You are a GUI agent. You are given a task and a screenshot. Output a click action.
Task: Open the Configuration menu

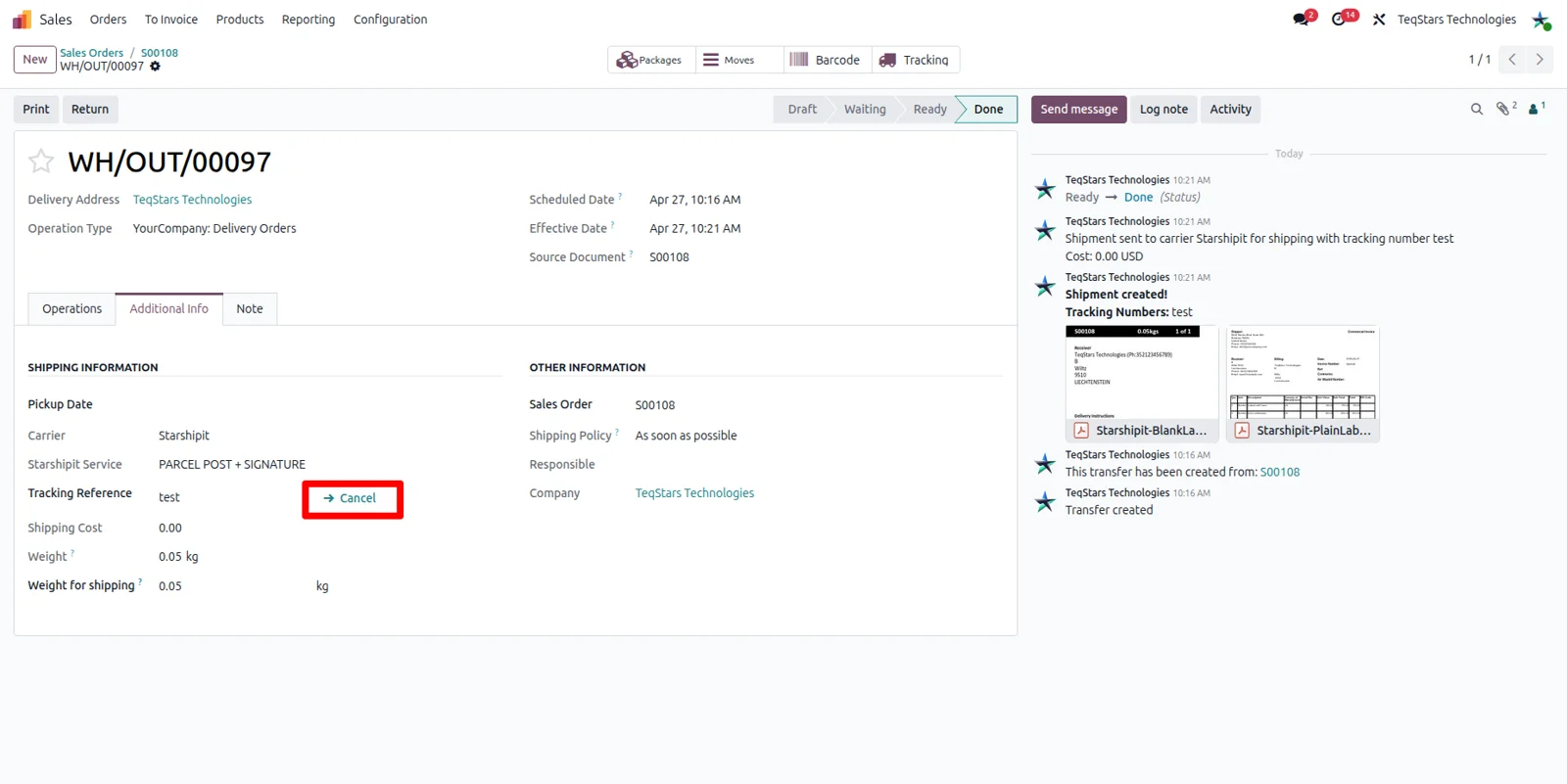[391, 20]
